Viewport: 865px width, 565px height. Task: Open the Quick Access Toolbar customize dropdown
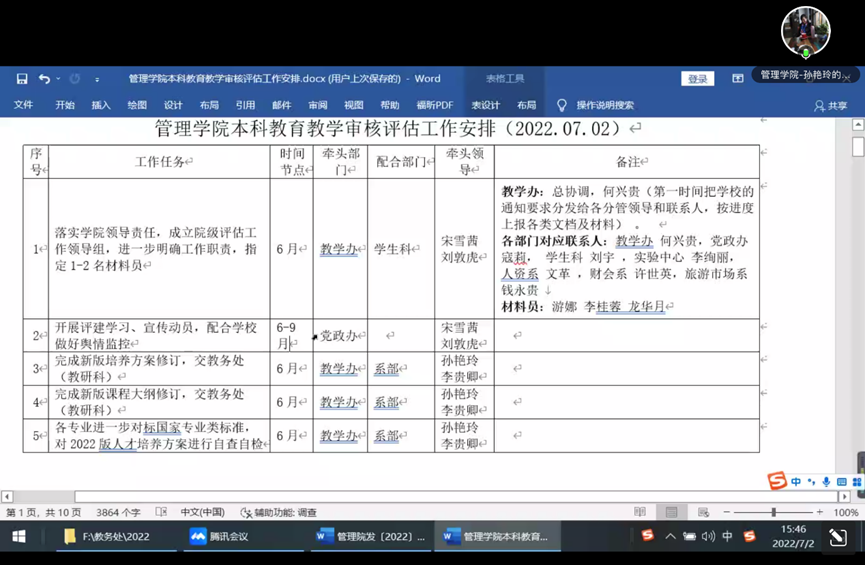pos(97,79)
